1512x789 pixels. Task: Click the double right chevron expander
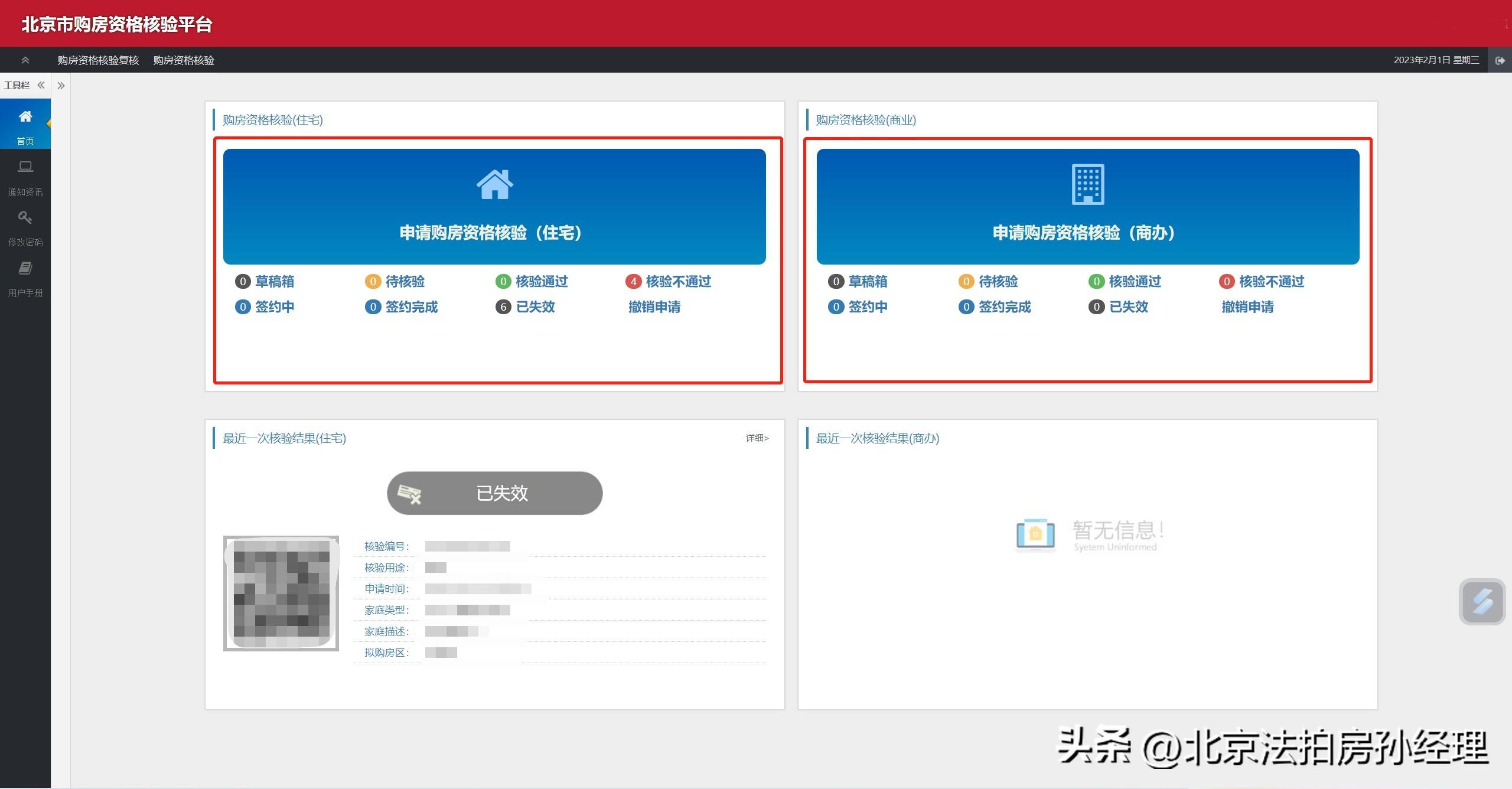point(61,86)
